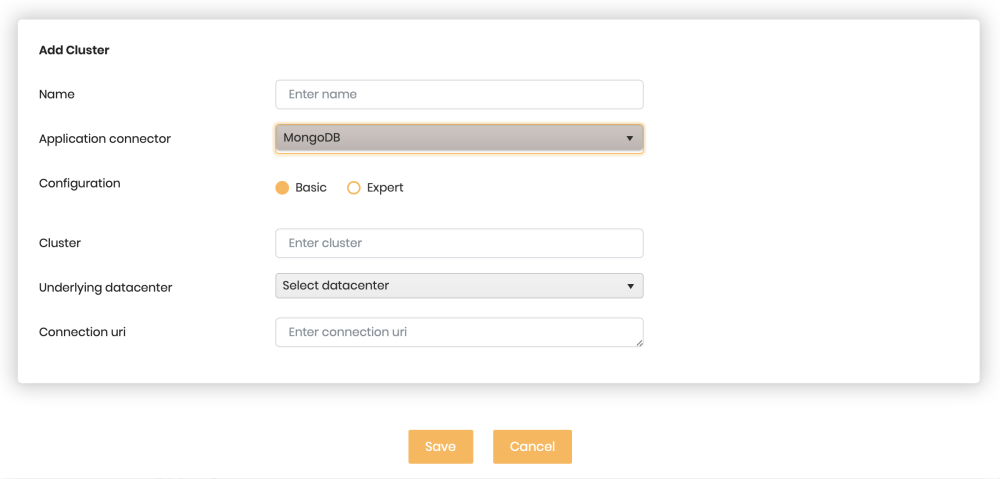Click the Underlying datacenter label
The image size is (1000, 479).
coord(106,288)
